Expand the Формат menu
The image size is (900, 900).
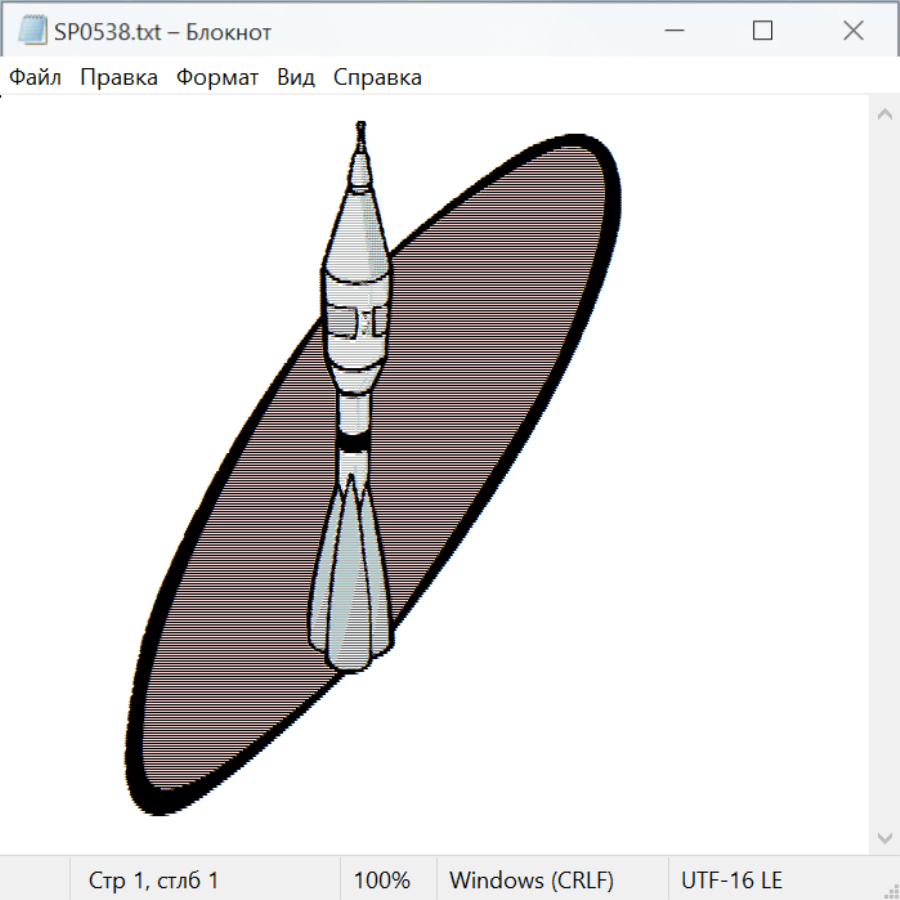pos(217,78)
